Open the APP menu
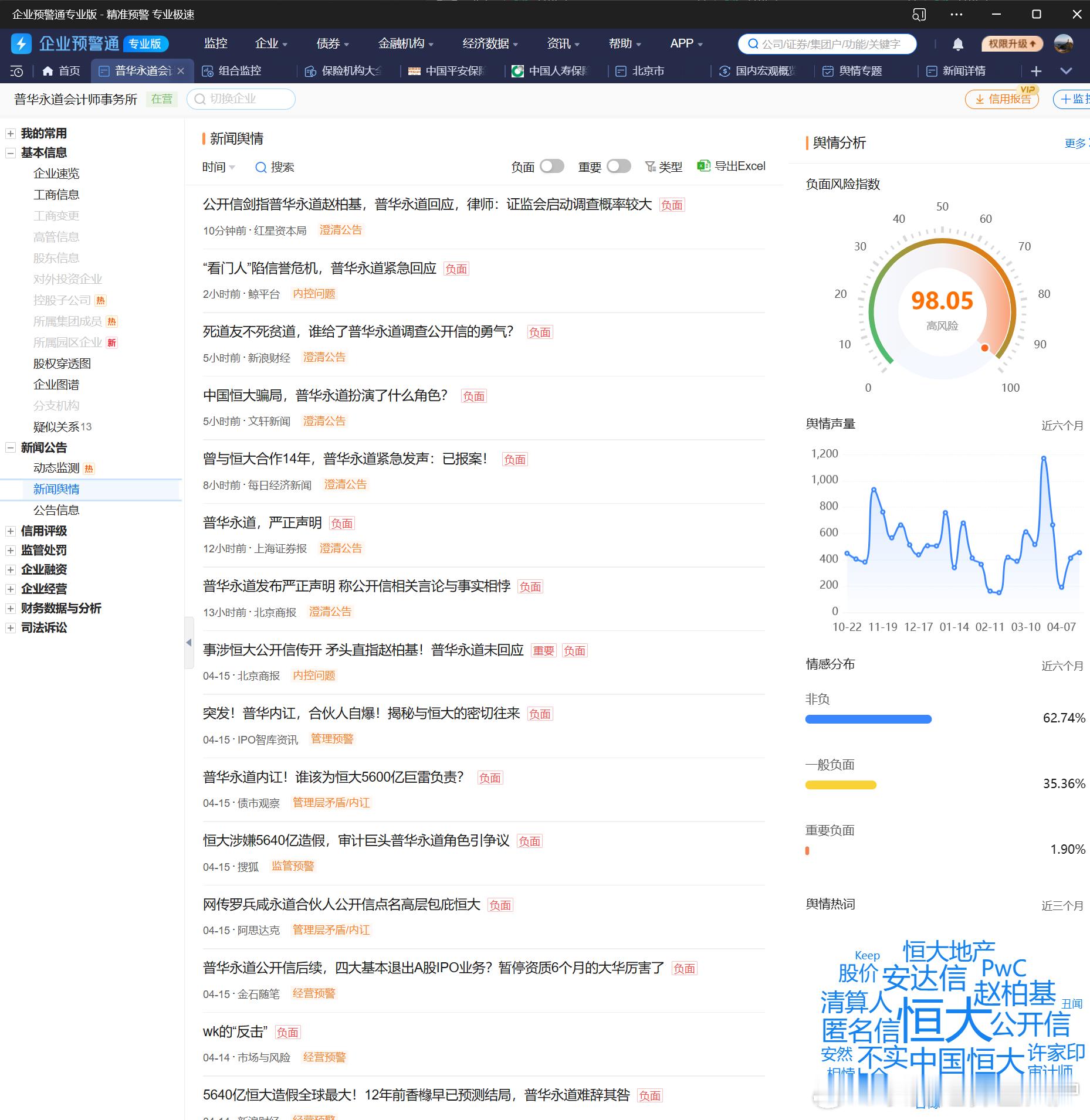The height and width of the screenshot is (1120, 1090). tap(686, 43)
